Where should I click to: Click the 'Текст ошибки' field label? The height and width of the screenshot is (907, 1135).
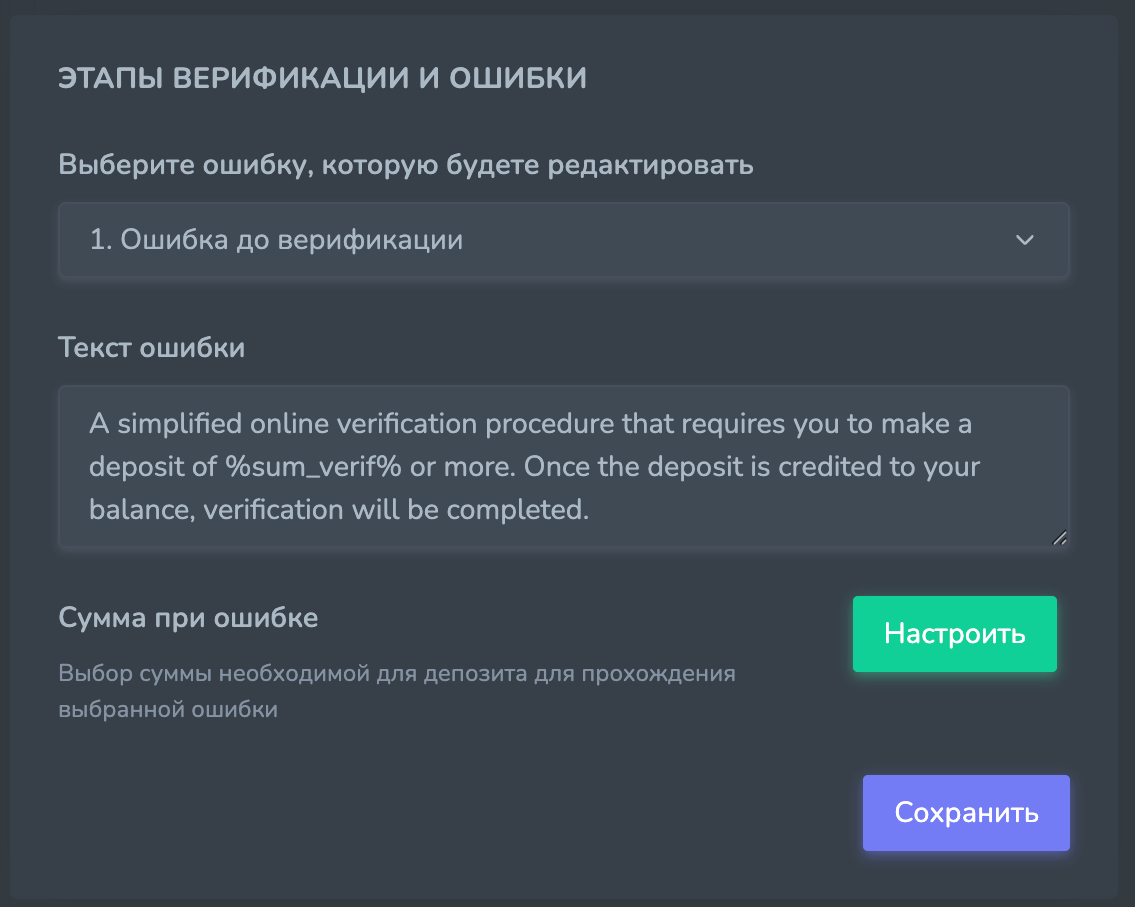point(152,348)
